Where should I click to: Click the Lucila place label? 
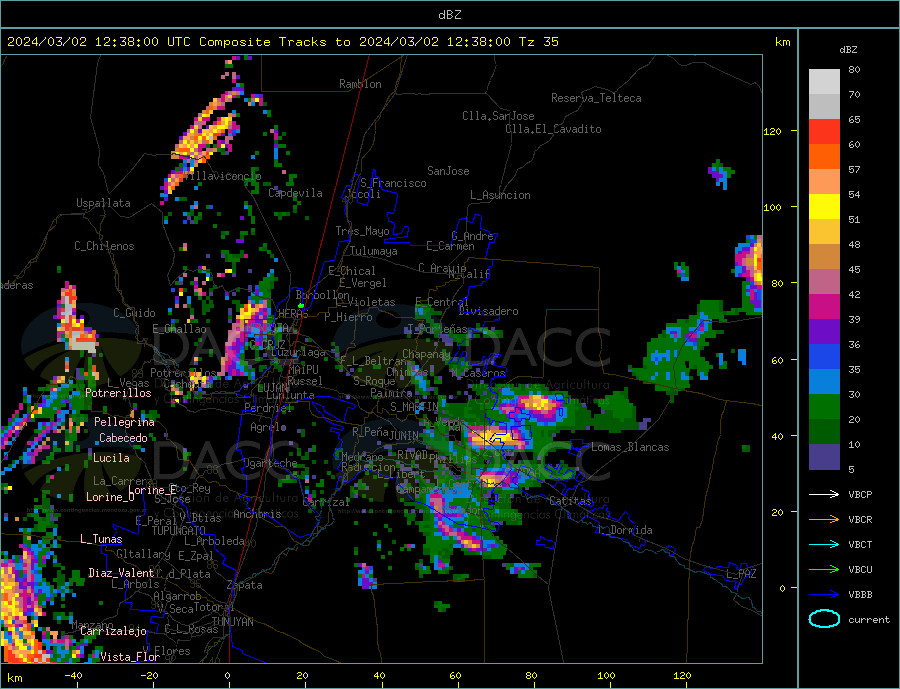(x=111, y=458)
